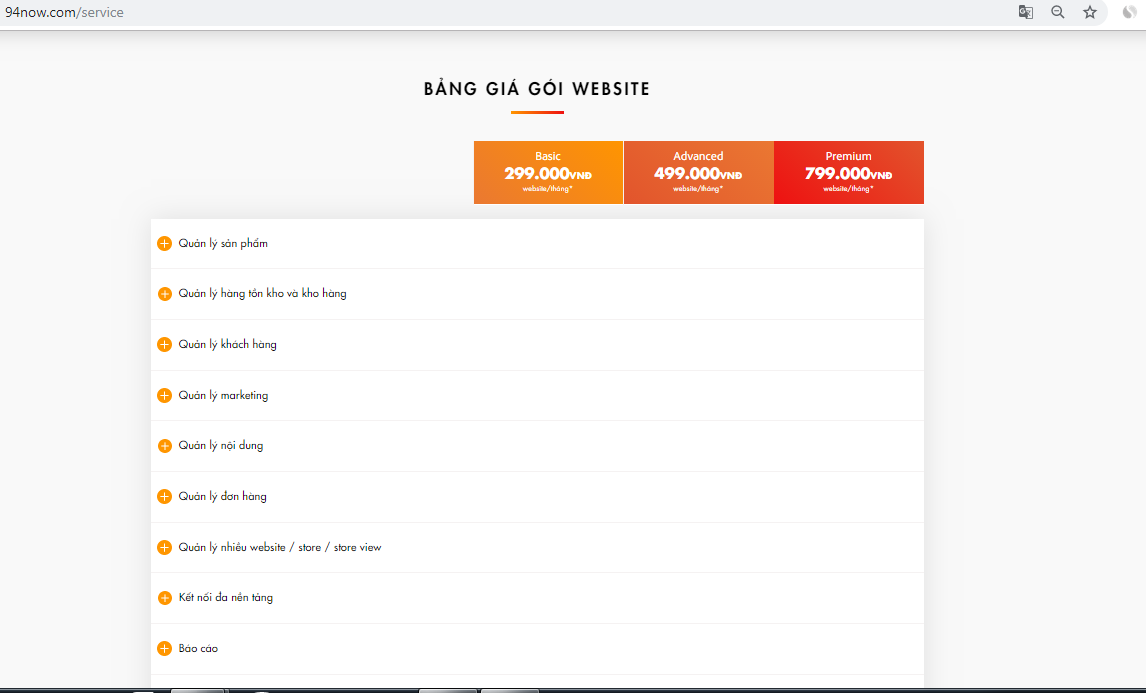Screen dimensions: 1146x693
Task: Expand the Quản lý hàng tồn kho và kho hàng row
Action: click(262, 294)
